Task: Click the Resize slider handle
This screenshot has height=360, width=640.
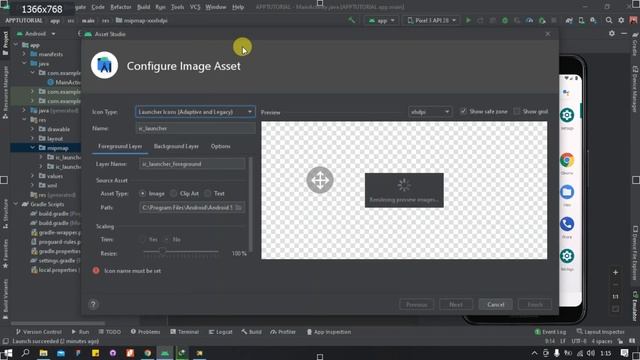Action: pyautogui.click(x=162, y=252)
